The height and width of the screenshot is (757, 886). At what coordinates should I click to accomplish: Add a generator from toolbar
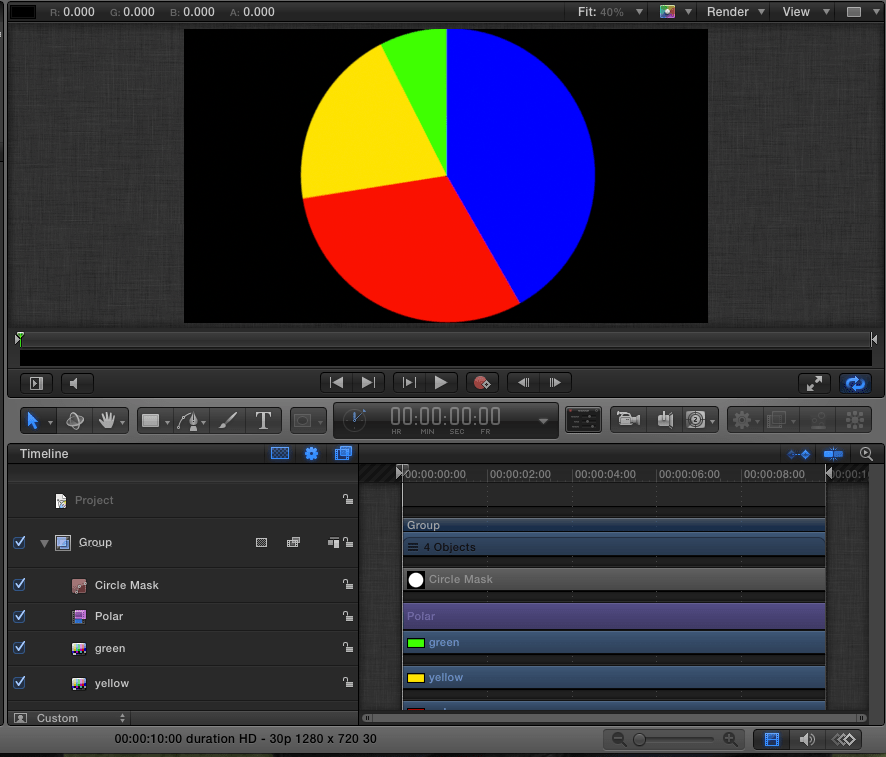(x=696, y=420)
